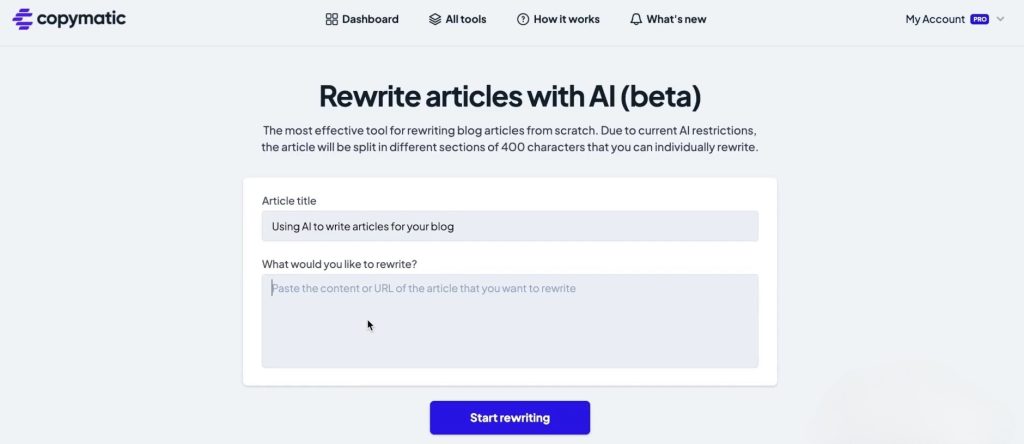The width and height of the screenshot is (1024, 444).
Task: Click the How it works question-mark icon
Action: (x=522, y=20)
